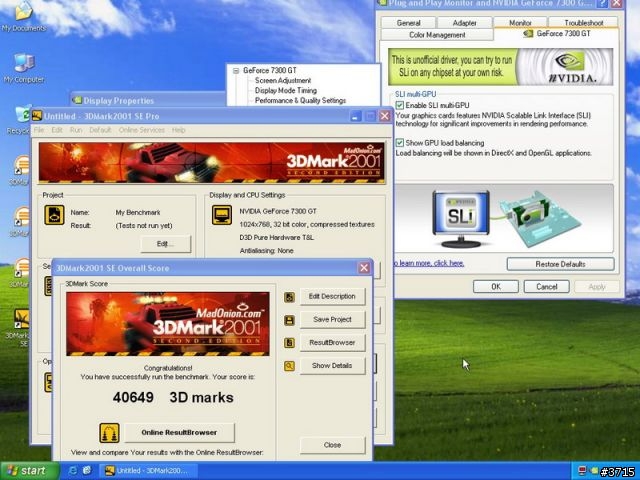Open the Default menu in 3DMark2001
The image size is (640, 480).
click(x=100, y=130)
